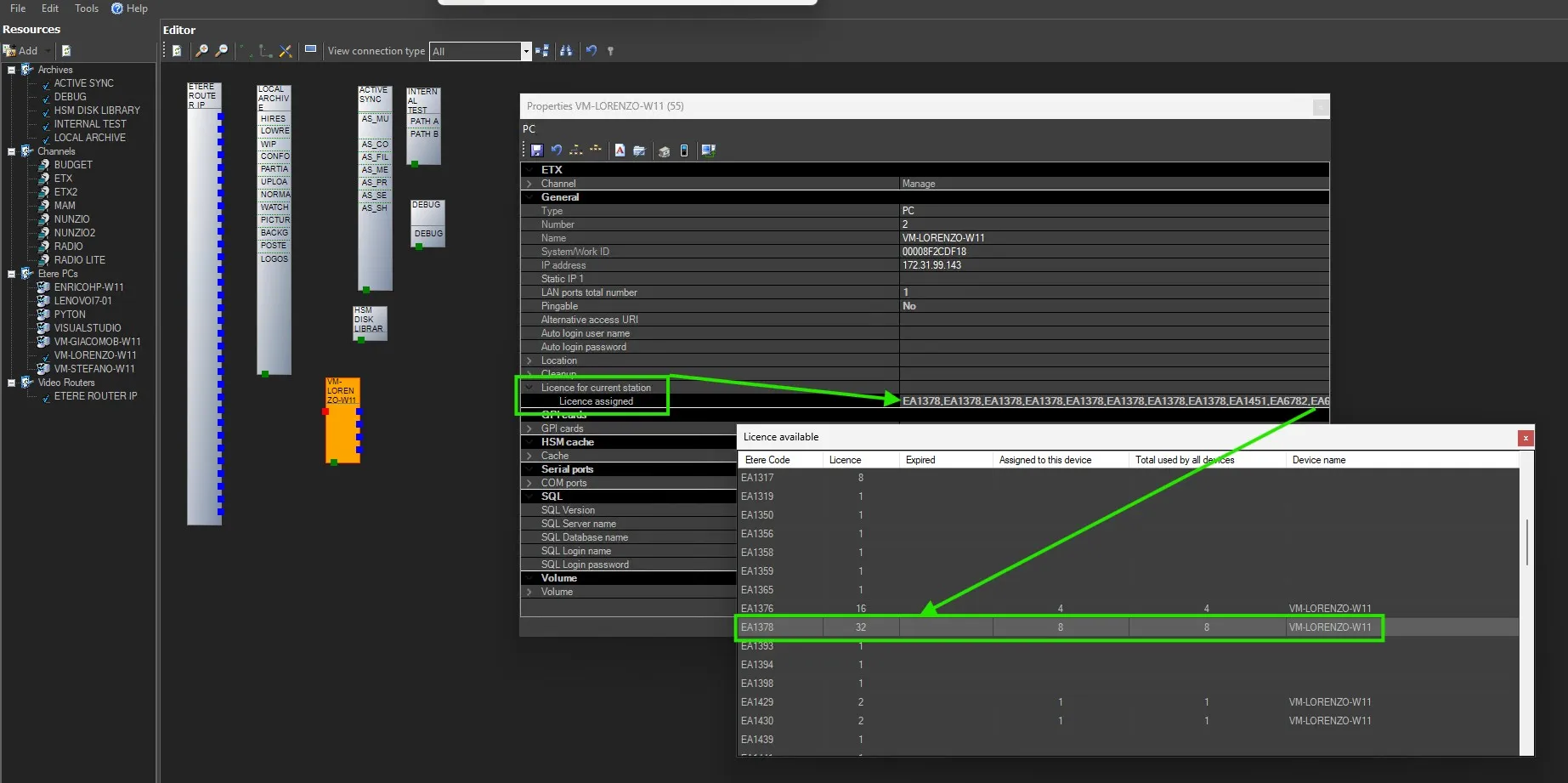The width and height of the screenshot is (1568, 783).
Task: Select VM-STEFANO-W11 in the Etere PCs tree
Action: coord(94,369)
